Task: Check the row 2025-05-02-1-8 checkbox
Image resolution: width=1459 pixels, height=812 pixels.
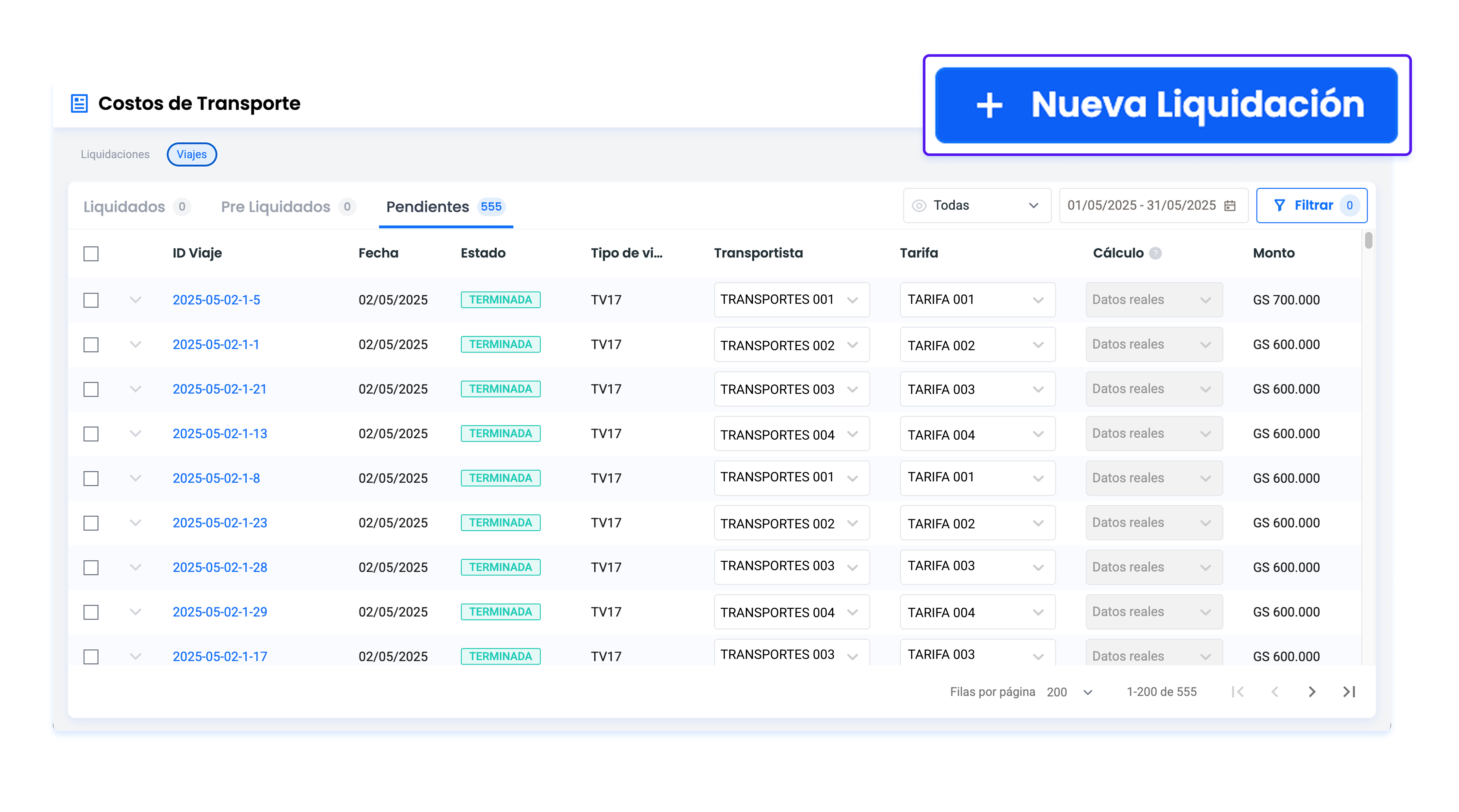Action: coord(91,479)
